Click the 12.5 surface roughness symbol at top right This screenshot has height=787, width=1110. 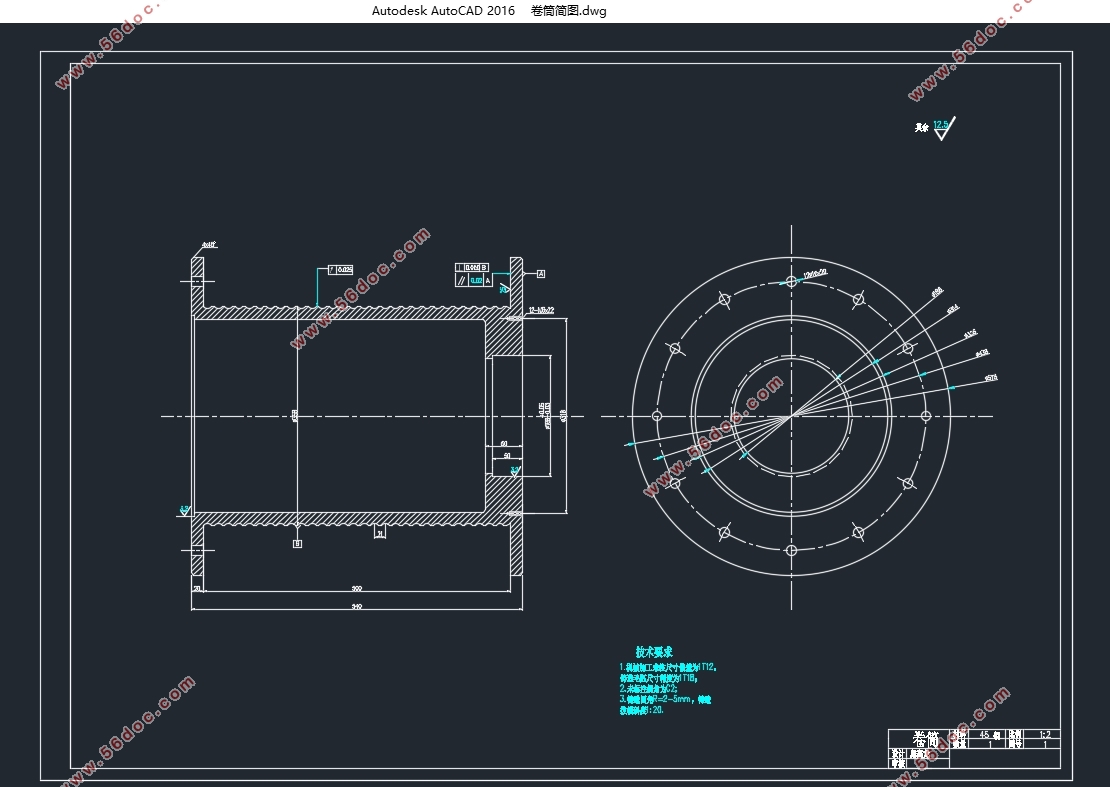pyautogui.click(x=944, y=128)
